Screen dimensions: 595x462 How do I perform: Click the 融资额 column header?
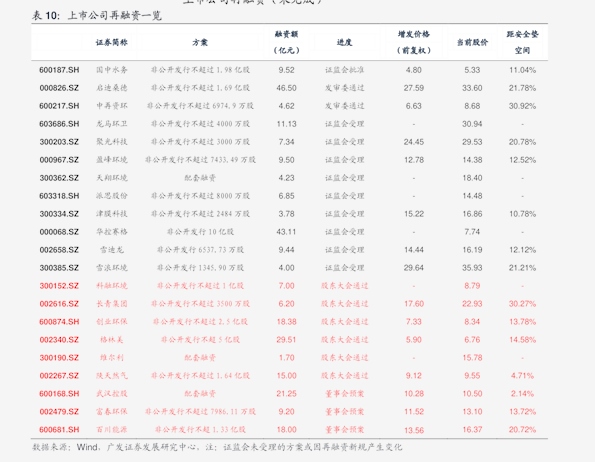tap(286, 42)
